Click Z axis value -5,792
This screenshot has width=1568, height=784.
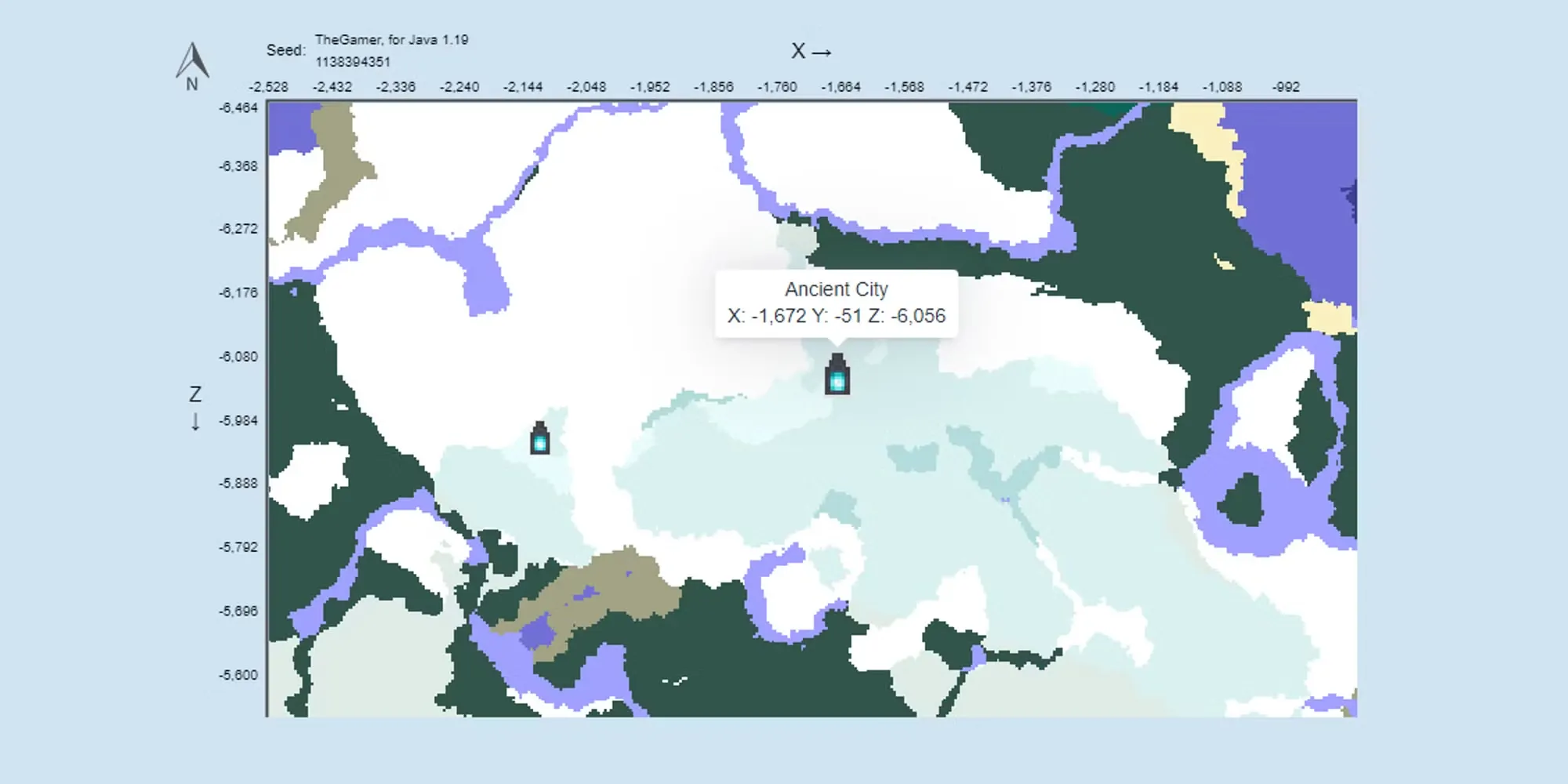[238, 547]
